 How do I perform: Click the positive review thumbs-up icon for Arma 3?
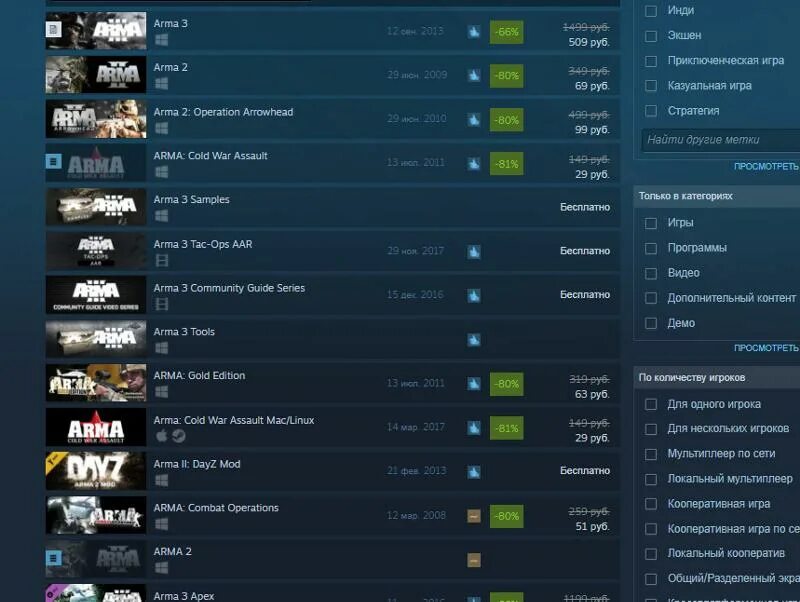(473, 32)
